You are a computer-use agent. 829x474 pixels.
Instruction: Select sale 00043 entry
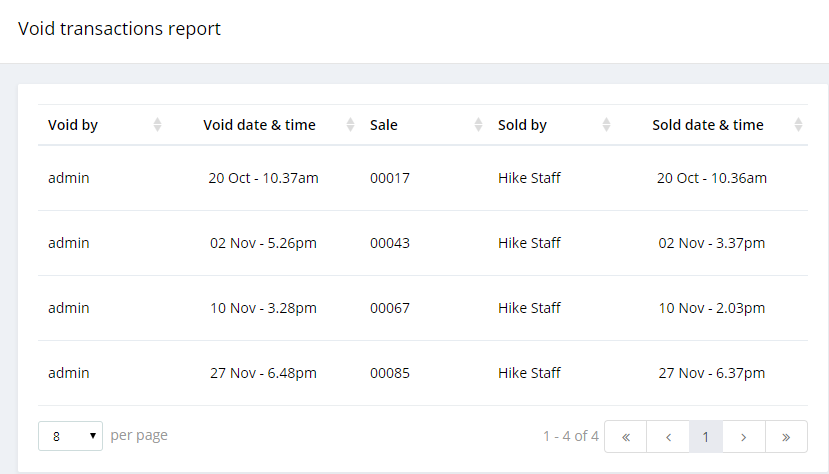tap(390, 243)
